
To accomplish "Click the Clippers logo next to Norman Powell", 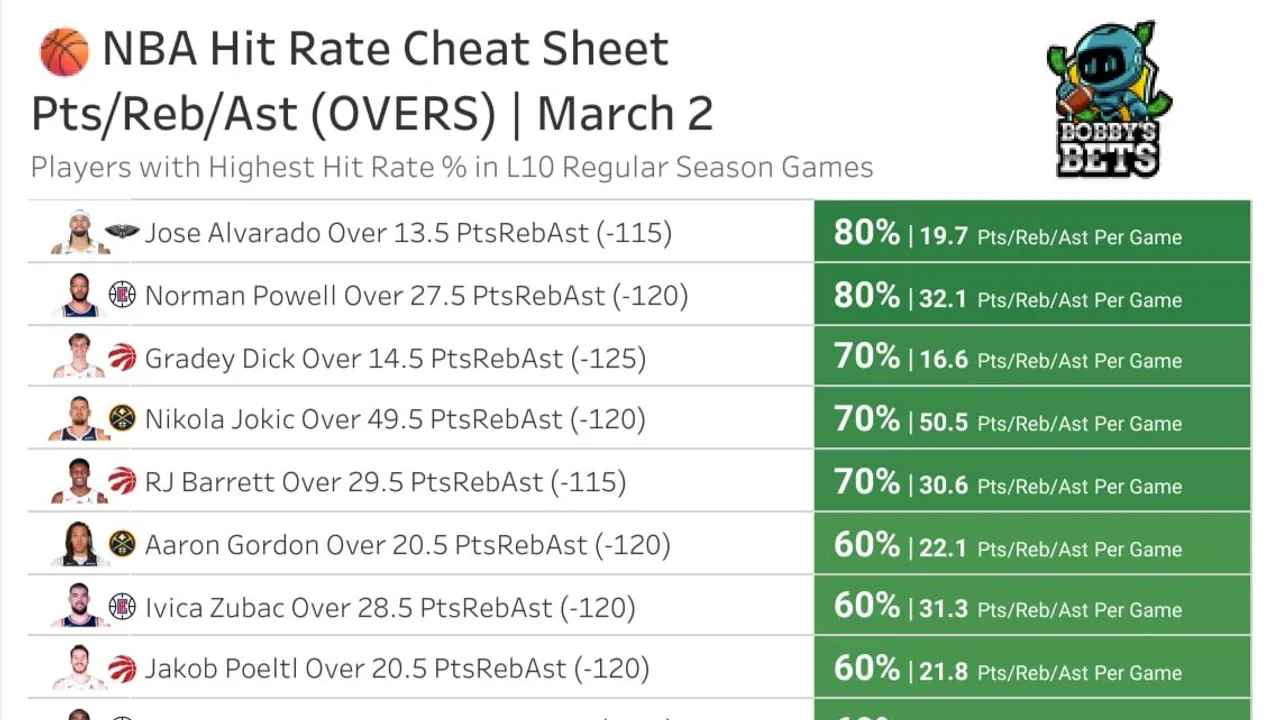I will [x=122, y=295].
